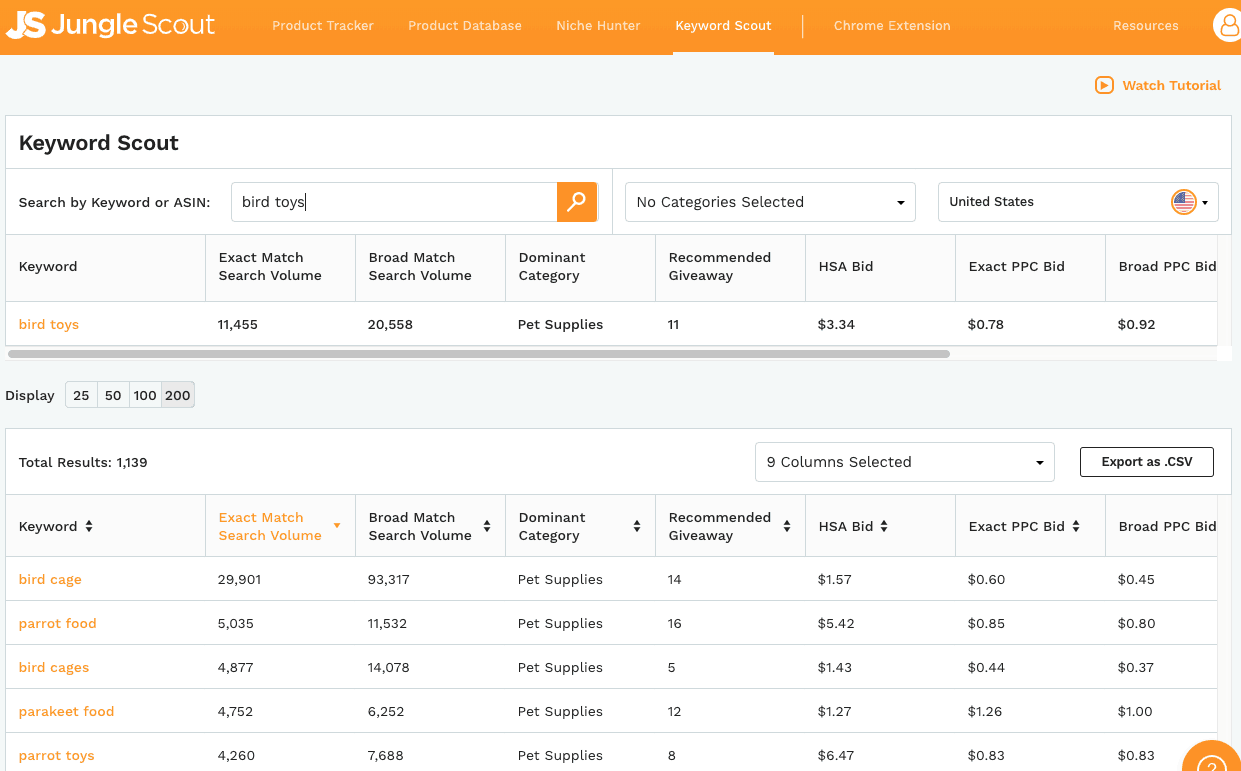Click the Watch Tutorial play icon
This screenshot has width=1241, height=771.
[x=1104, y=85]
